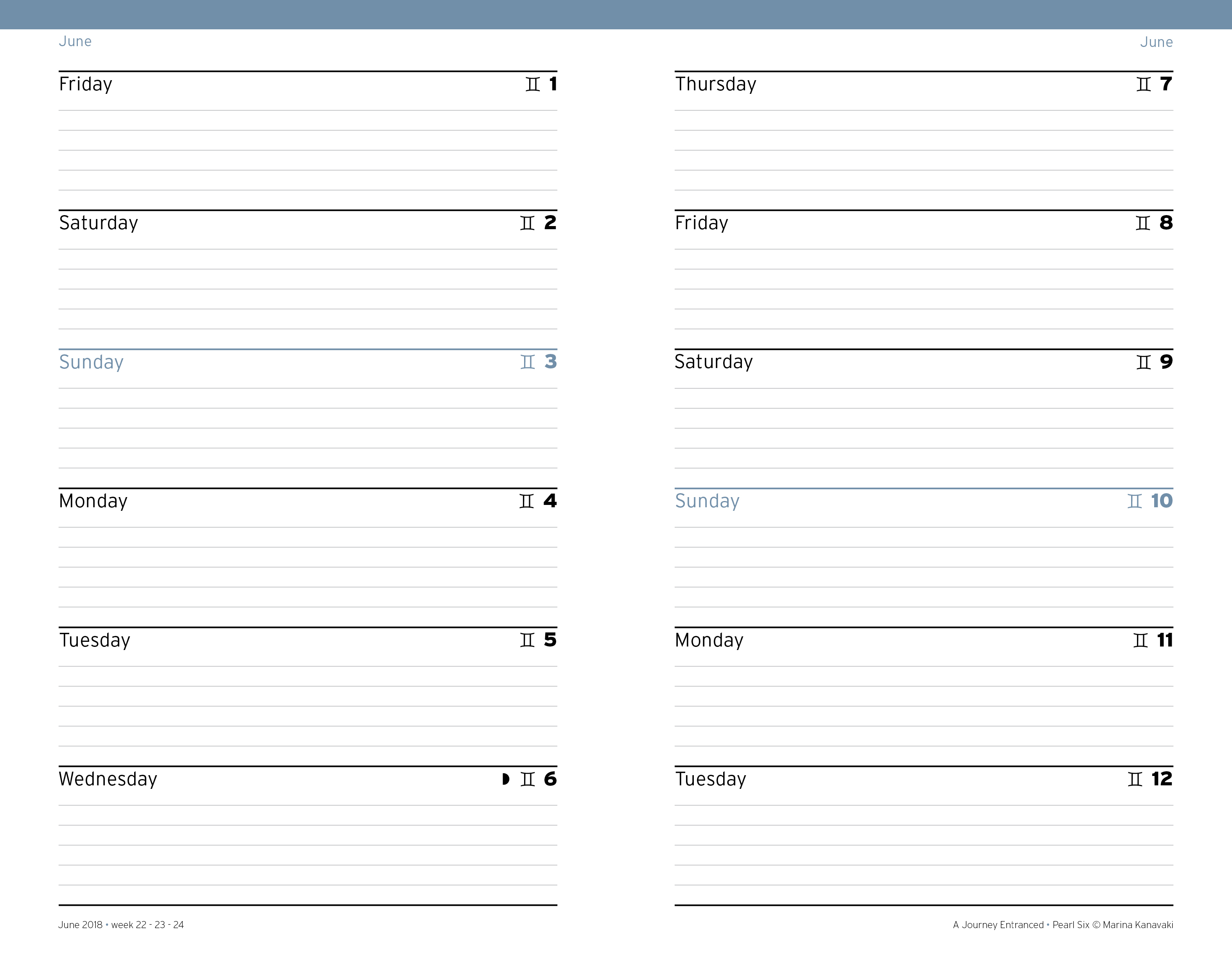This screenshot has width=1232, height=968.
Task: Click the June 2018 week footer text
Action: point(121,925)
